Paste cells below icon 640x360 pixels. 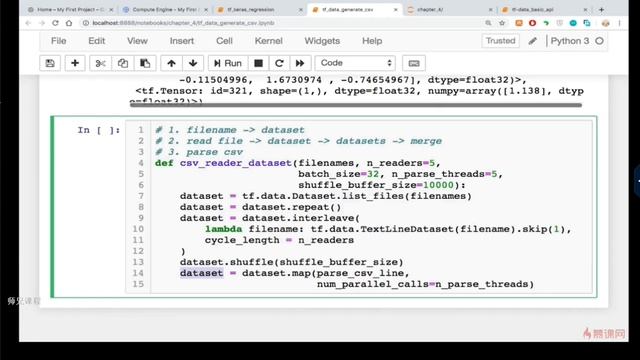click(145, 63)
